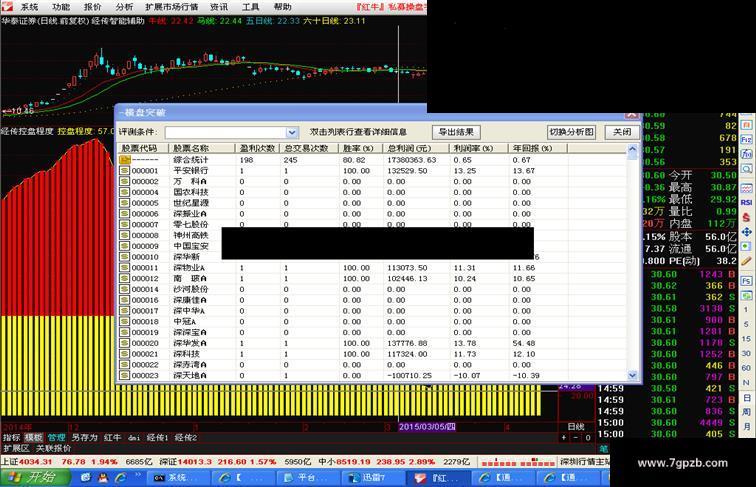Switch to daily 日 period in the sidebar

click(746, 398)
